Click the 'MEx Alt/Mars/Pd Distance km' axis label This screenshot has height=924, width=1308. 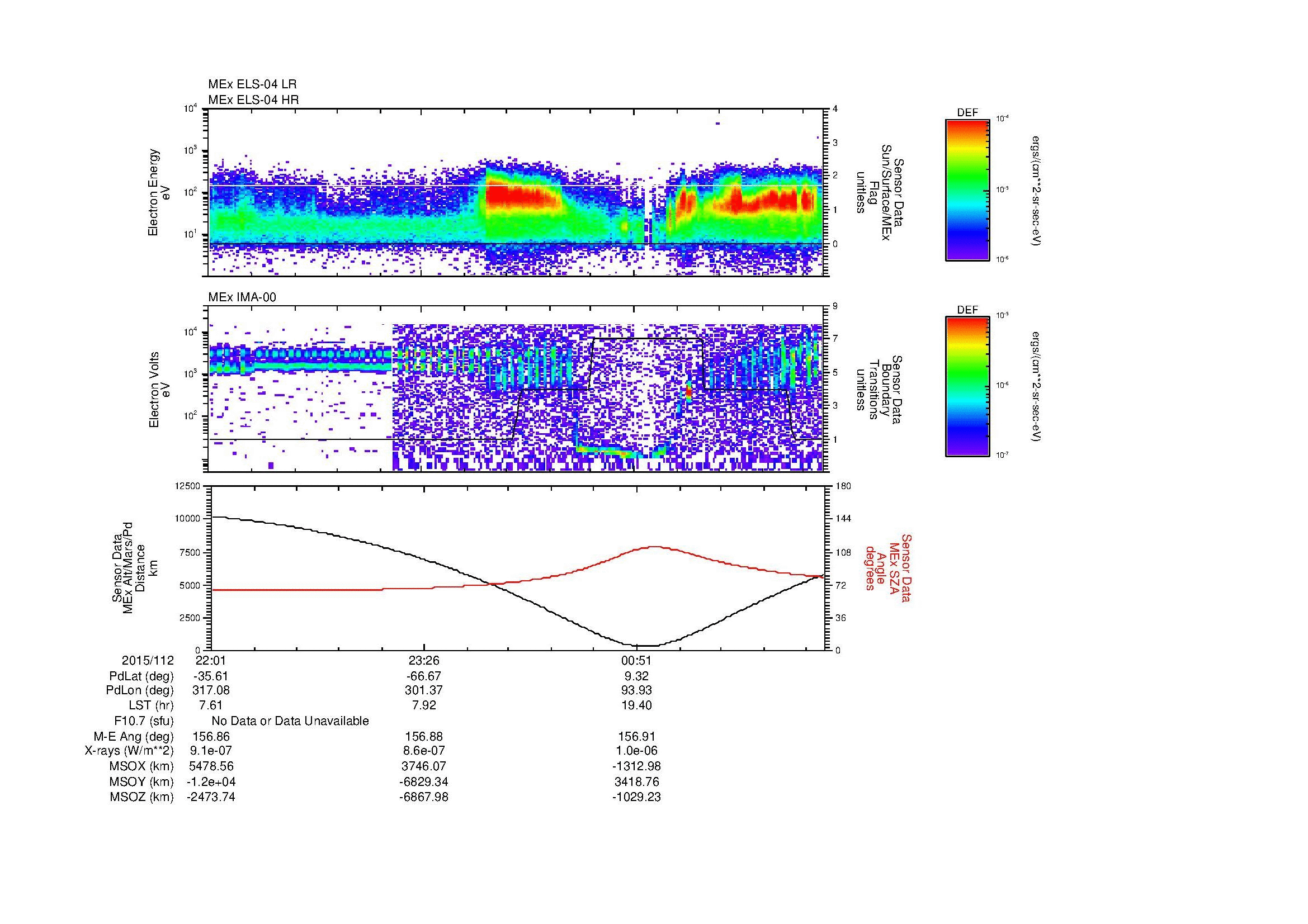coord(134,567)
